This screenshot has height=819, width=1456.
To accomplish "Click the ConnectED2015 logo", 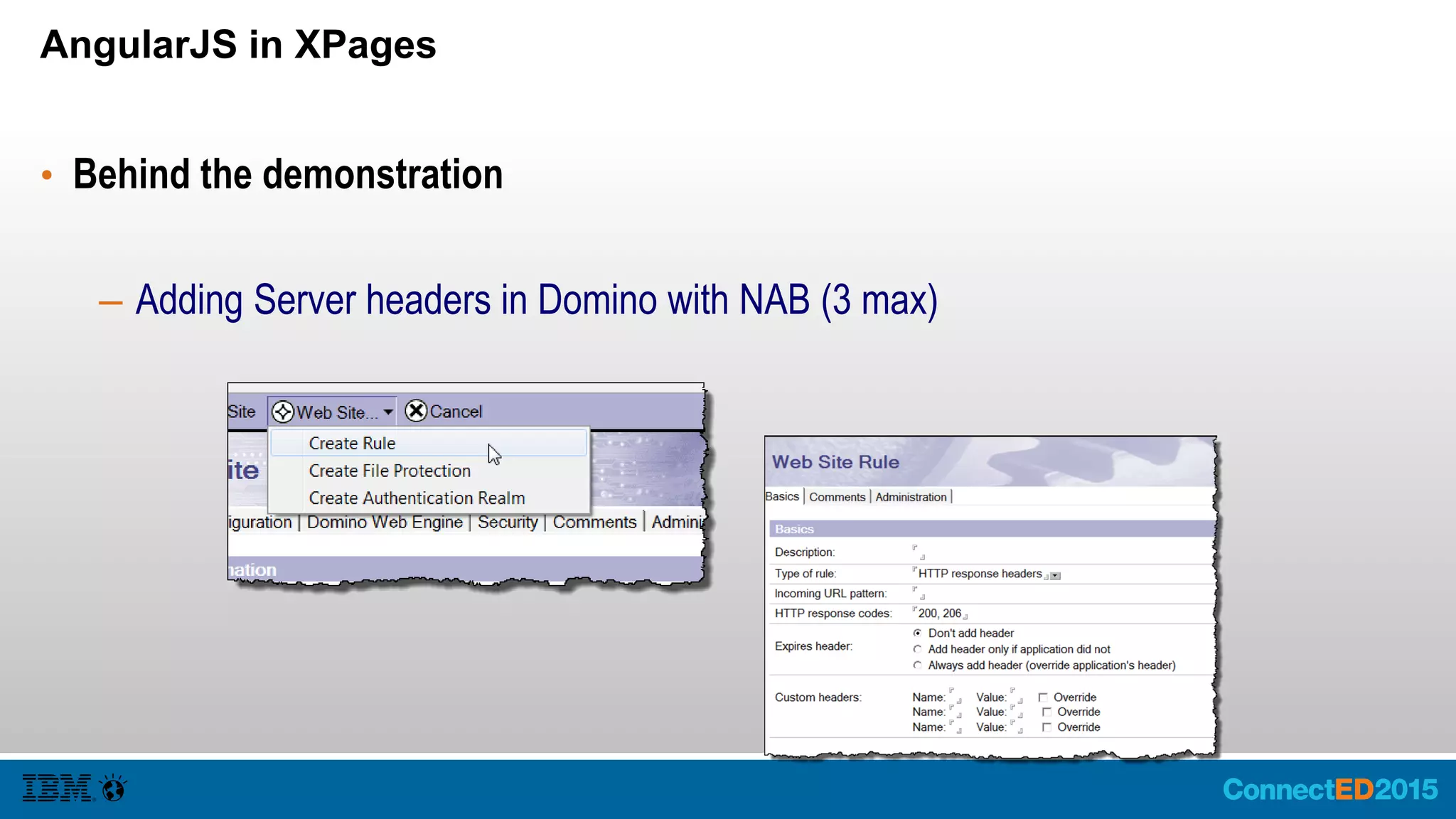I will pyautogui.click(x=1329, y=790).
